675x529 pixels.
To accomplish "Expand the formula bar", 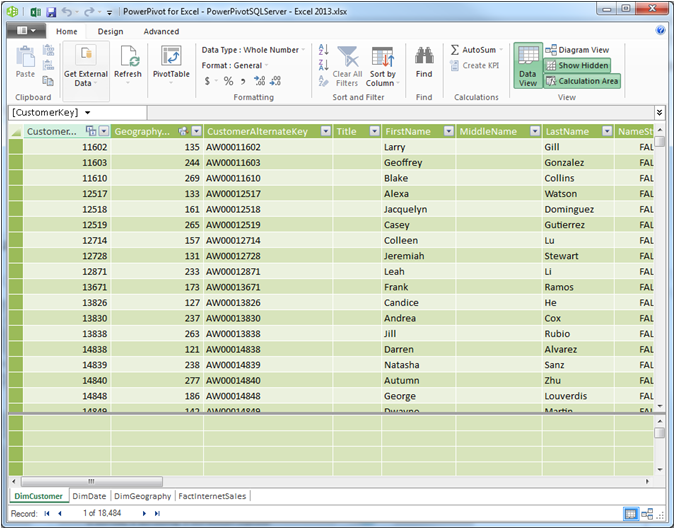I will pos(660,113).
